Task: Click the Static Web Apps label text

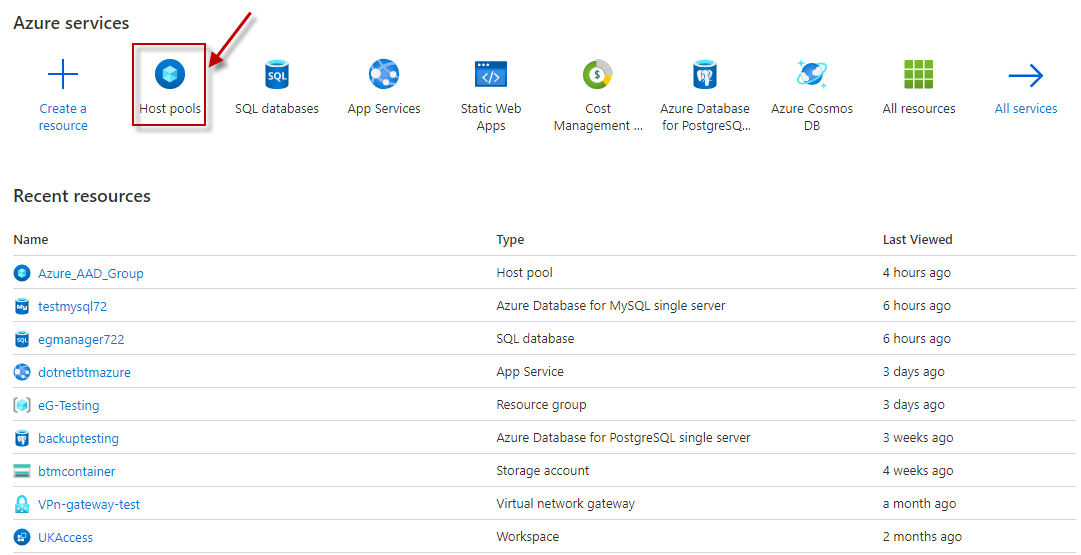Action: click(x=491, y=117)
